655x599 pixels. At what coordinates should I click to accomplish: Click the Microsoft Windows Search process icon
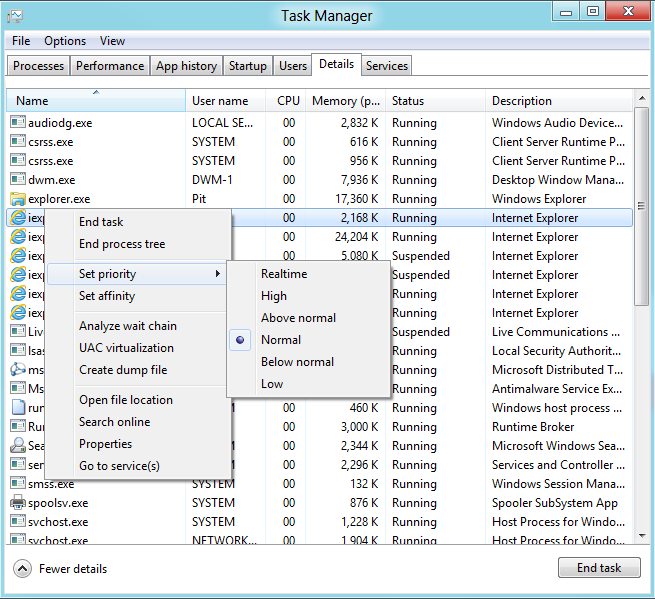click(x=18, y=445)
